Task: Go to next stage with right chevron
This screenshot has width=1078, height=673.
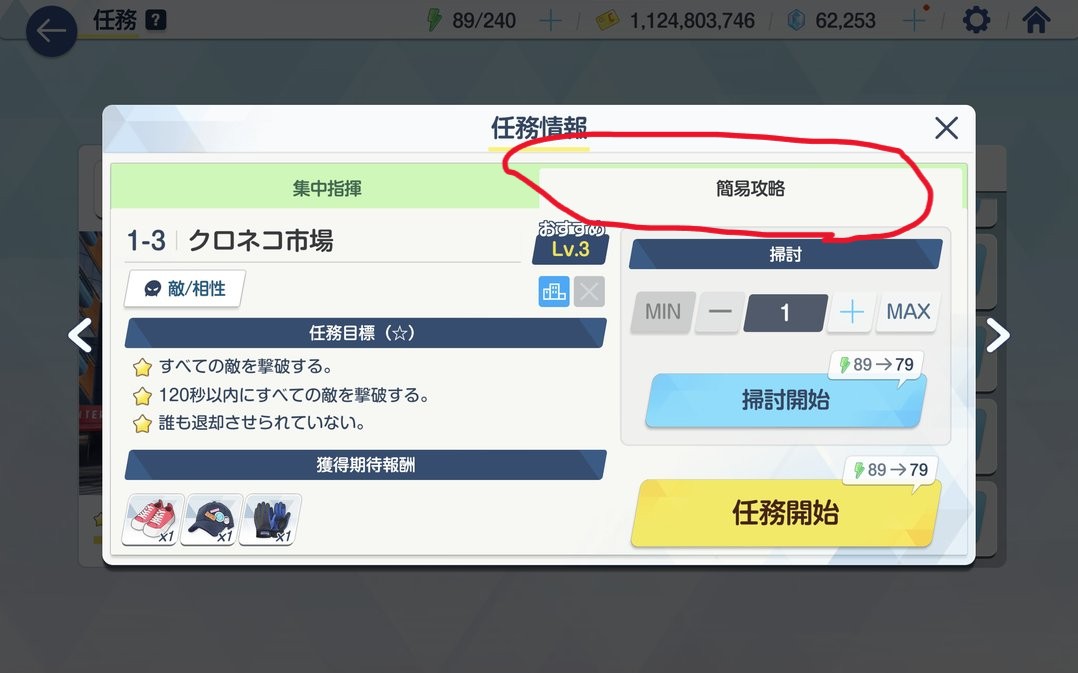Action: coord(998,335)
